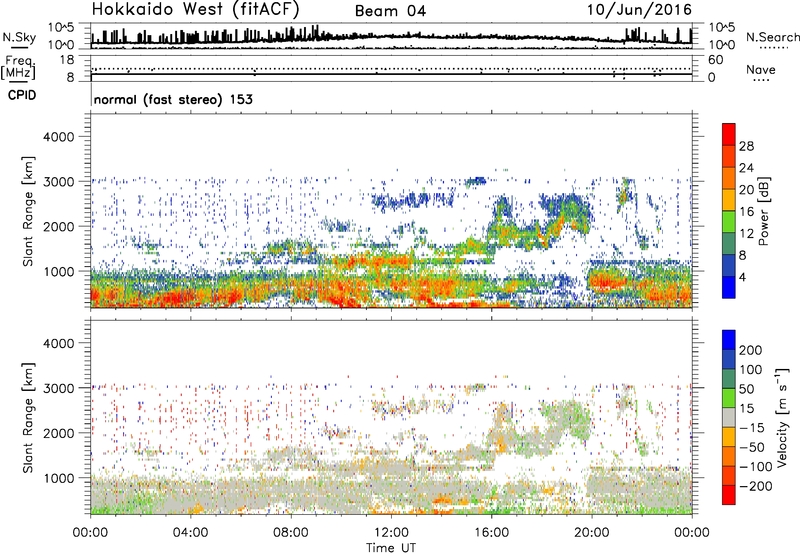Click the blue bottom of power colorbar
The width and height of the screenshot is (800, 554).
pos(729,287)
